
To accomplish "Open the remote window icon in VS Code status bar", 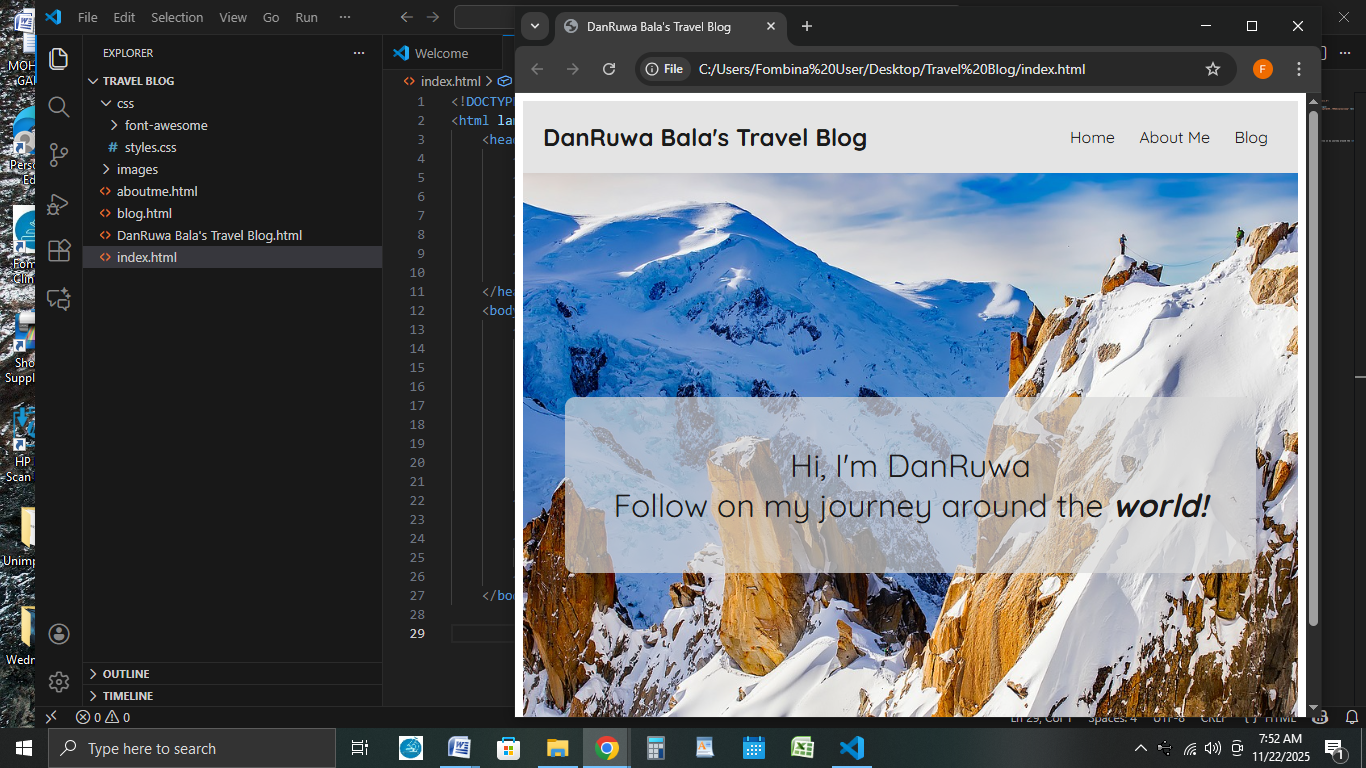I will (x=51, y=717).
